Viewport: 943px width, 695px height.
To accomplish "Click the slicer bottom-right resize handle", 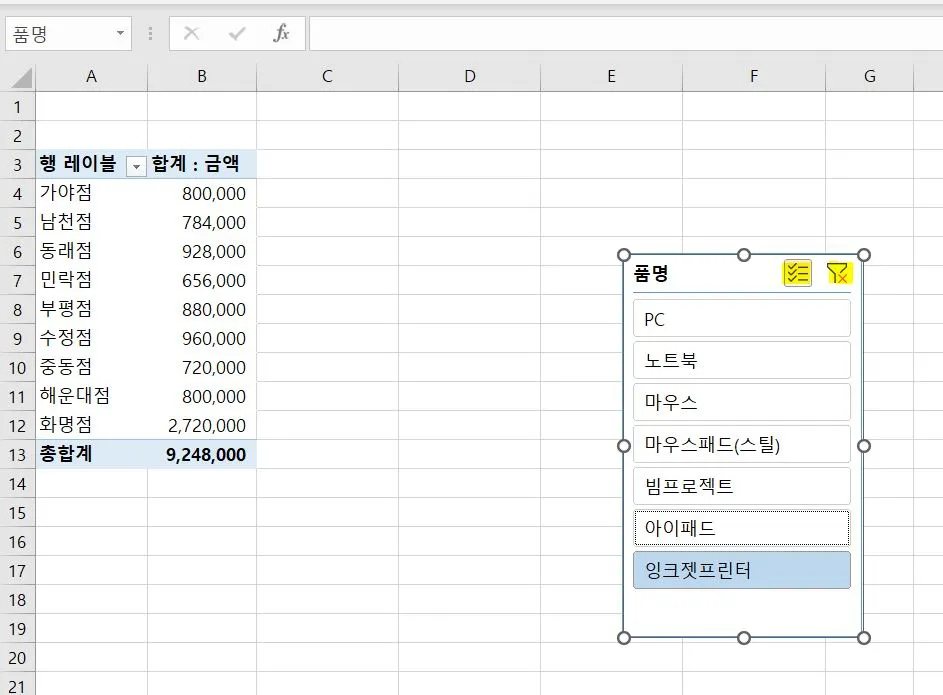I will click(864, 638).
